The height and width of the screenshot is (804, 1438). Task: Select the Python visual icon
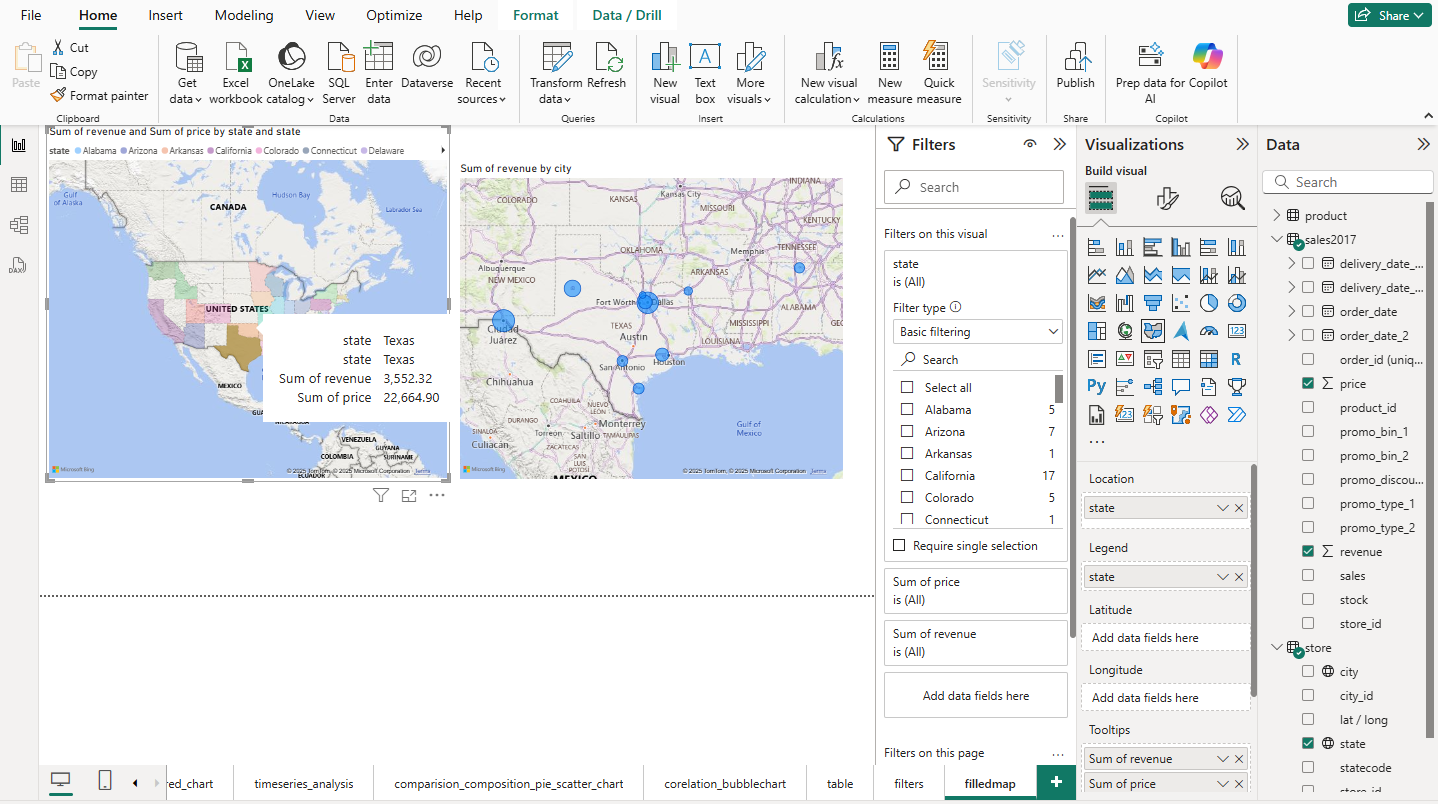click(x=1097, y=386)
